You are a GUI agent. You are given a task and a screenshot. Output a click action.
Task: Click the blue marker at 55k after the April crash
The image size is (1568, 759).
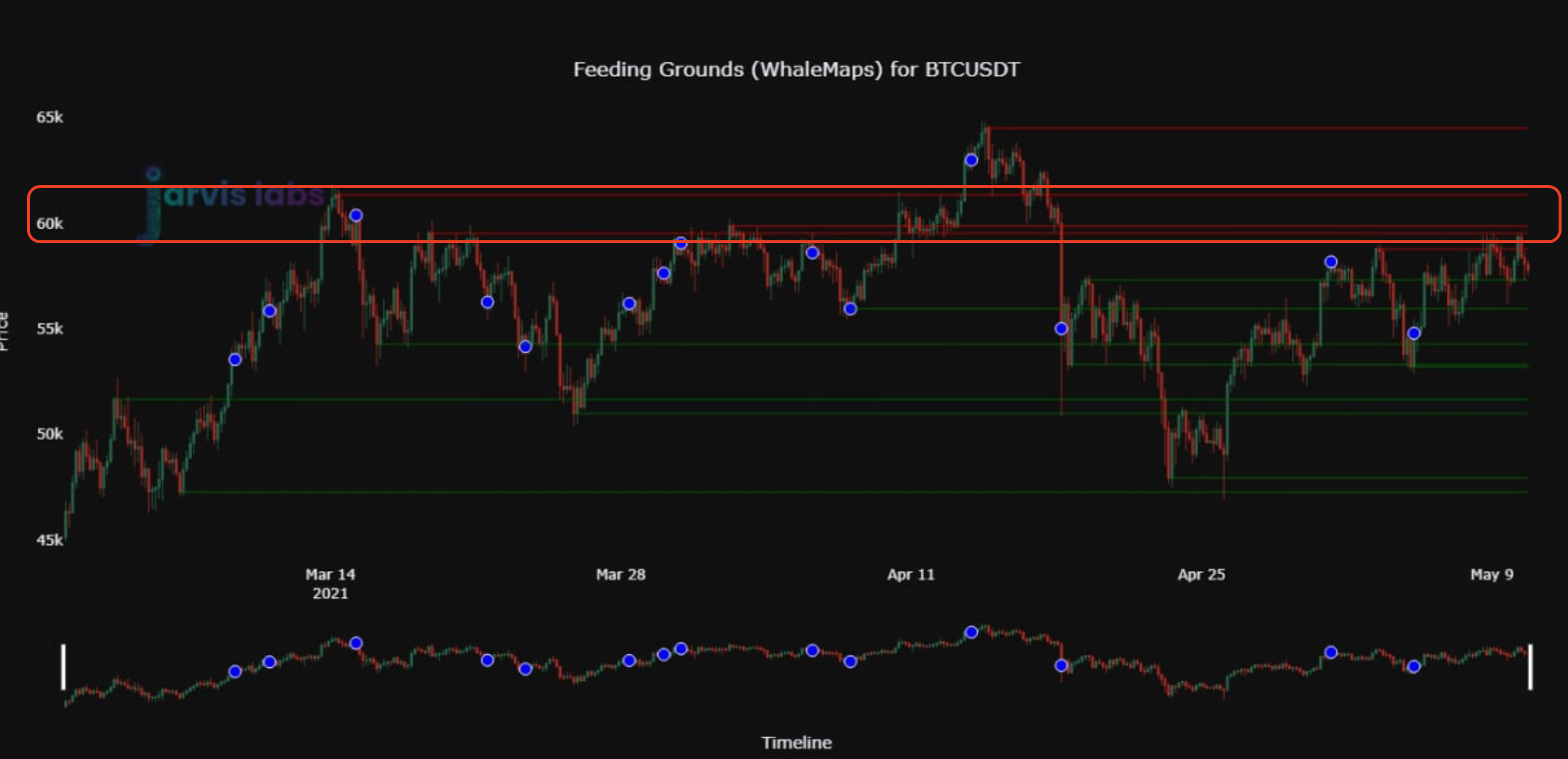coord(1061,328)
